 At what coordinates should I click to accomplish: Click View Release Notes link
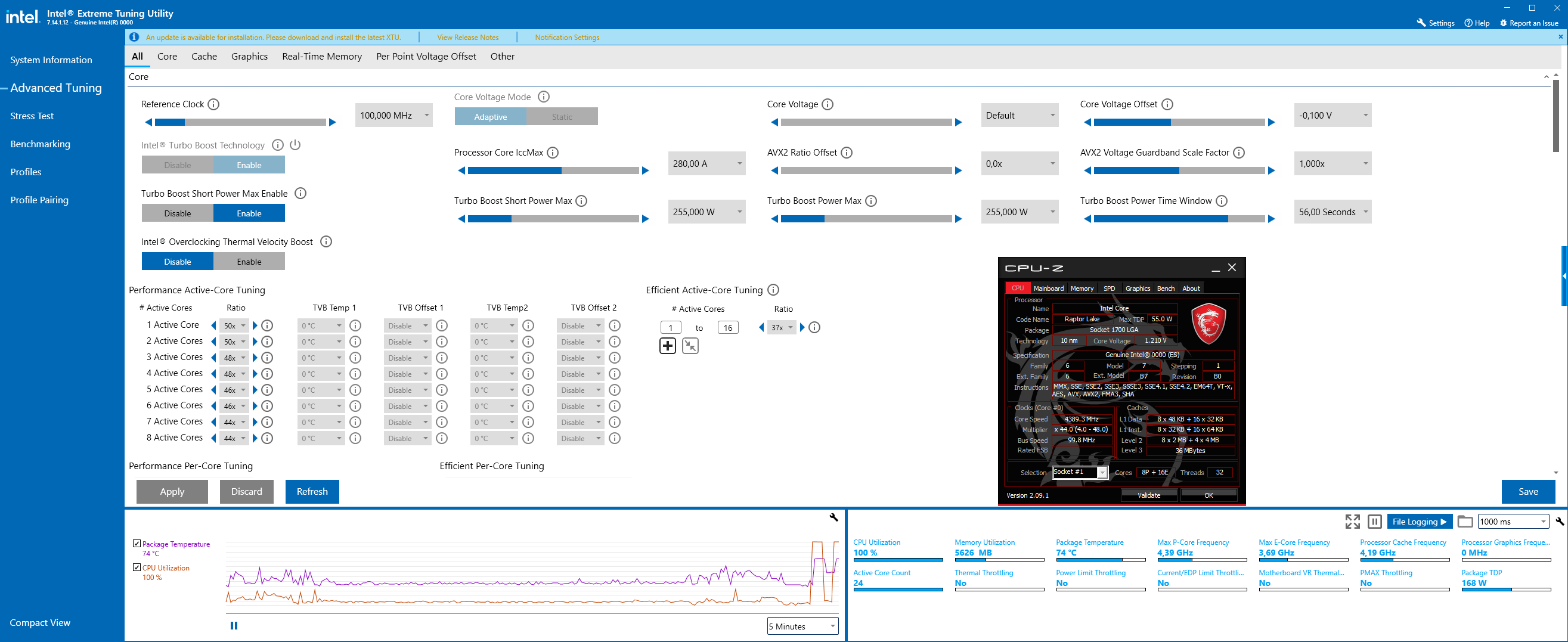click(x=468, y=37)
